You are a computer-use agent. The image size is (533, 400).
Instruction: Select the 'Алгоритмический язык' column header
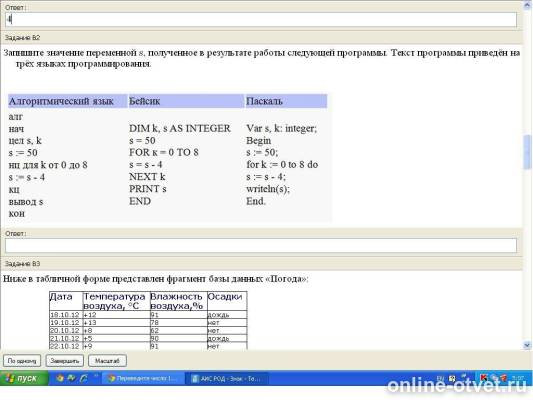click(68, 101)
